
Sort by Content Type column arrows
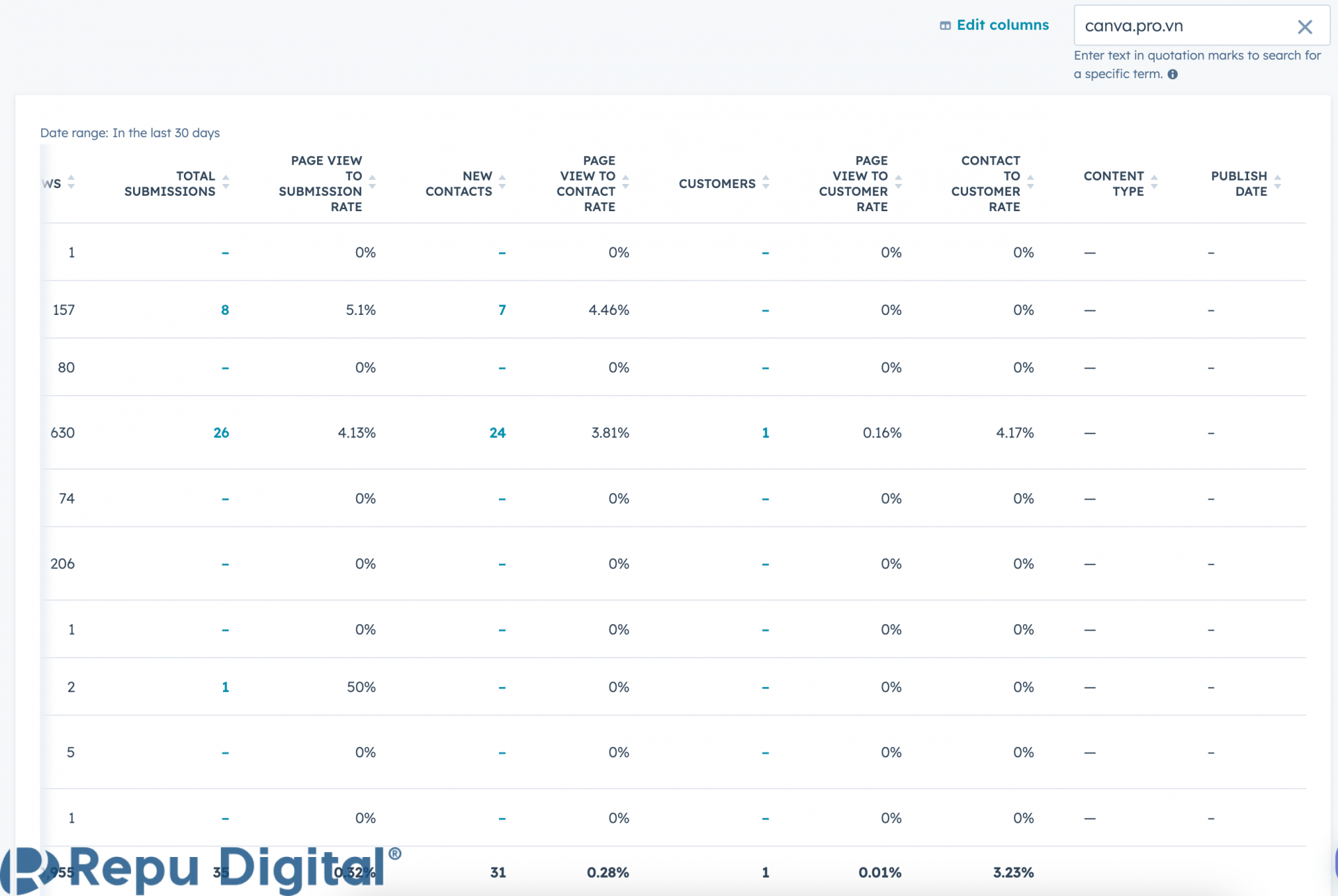pos(1154,183)
